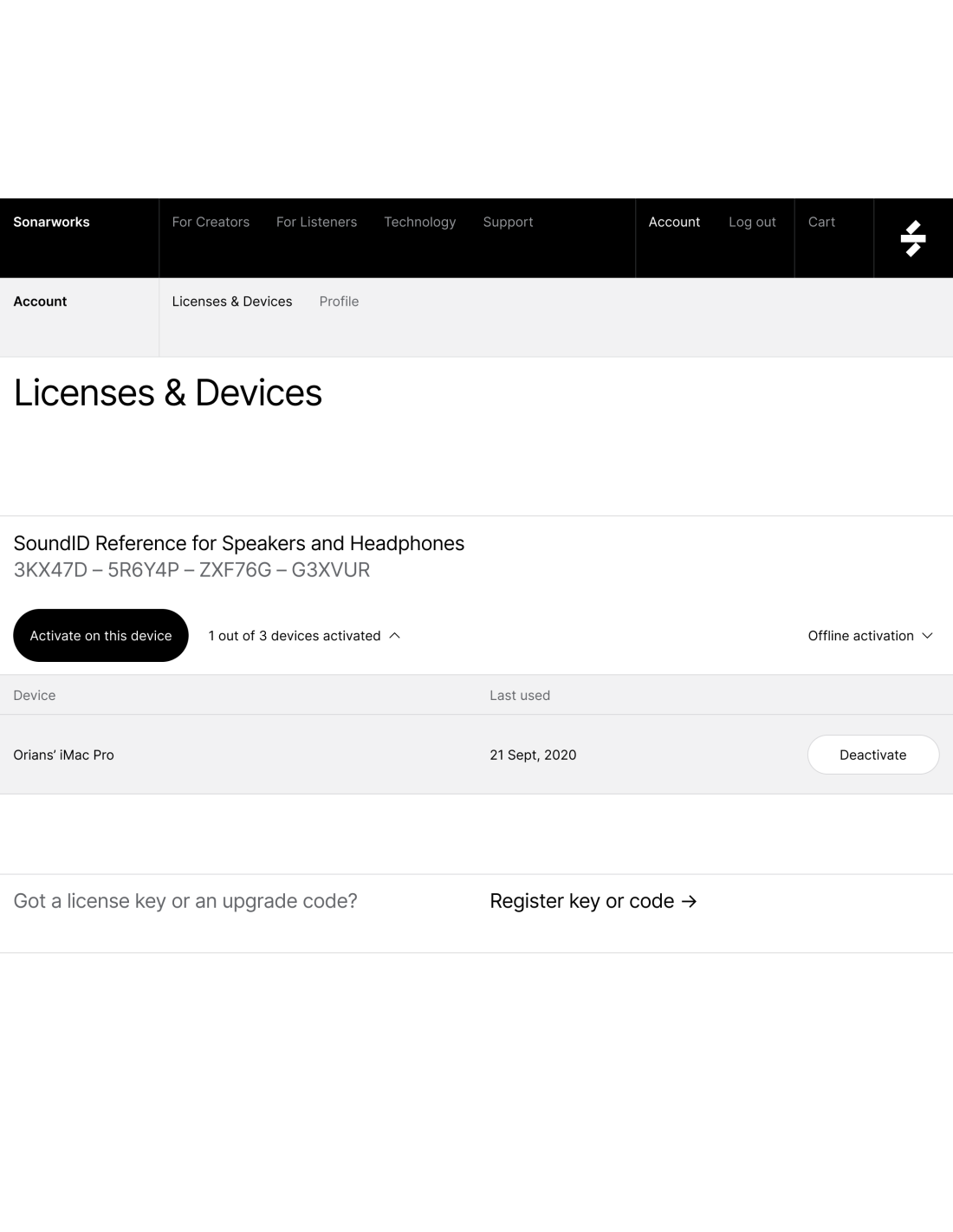This screenshot has width=953, height=1232.
Task: Click the Account heading in the sub-navigation
Action: point(40,302)
